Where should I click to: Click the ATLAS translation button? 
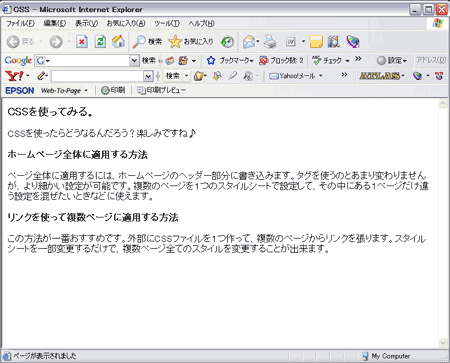click(x=380, y=76)
